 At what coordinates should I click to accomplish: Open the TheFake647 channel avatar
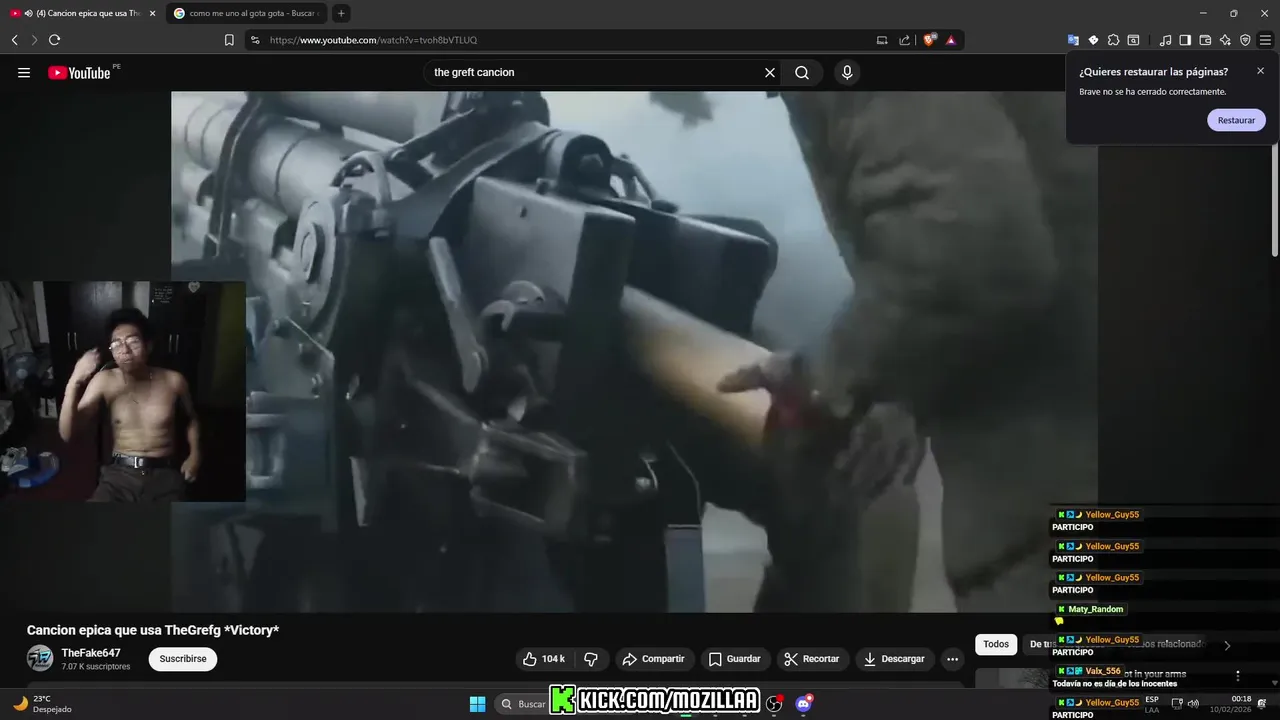coord(40,658)
